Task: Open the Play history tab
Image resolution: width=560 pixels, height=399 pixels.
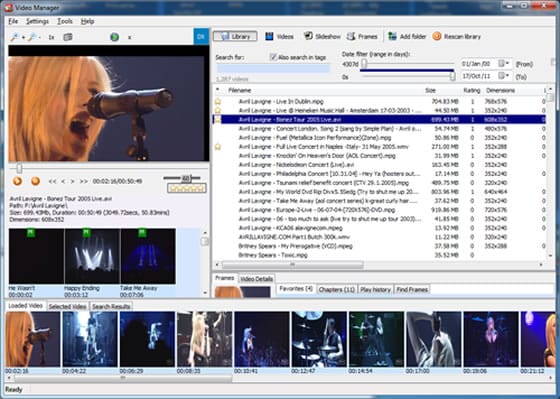Action: click(x=375, y=289)
